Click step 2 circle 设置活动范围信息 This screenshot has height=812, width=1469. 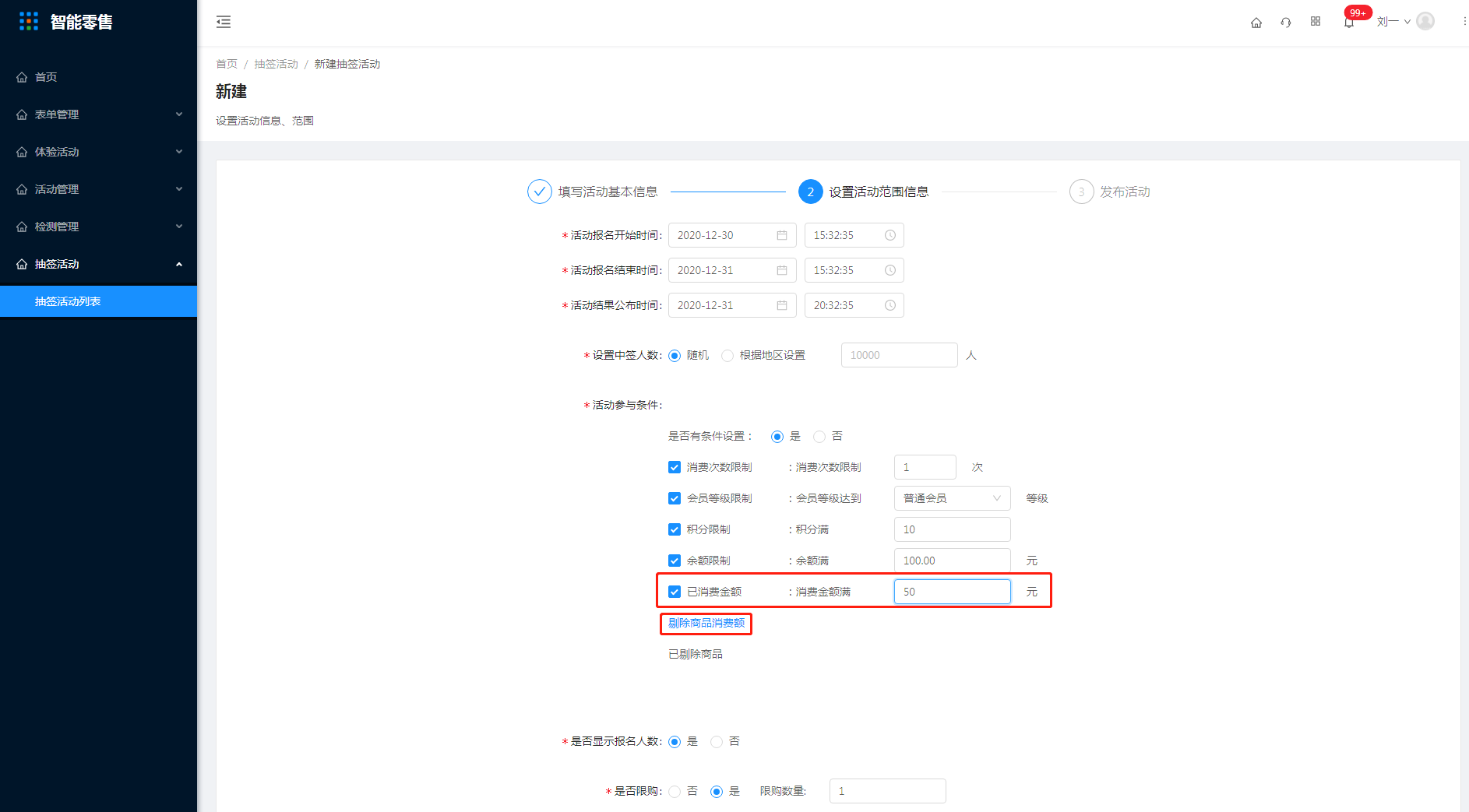point(811,192)
